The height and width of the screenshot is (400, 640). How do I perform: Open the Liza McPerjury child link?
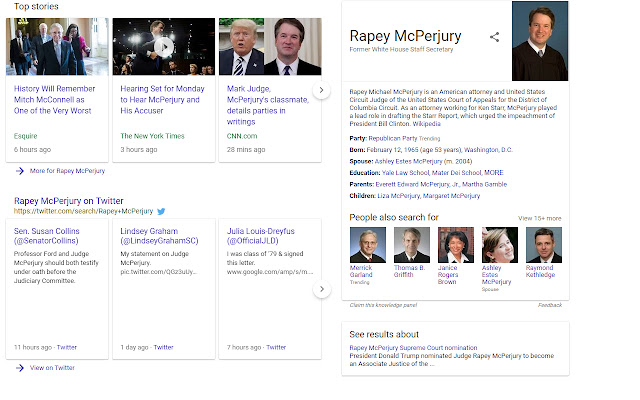click(x=399, y=196)
